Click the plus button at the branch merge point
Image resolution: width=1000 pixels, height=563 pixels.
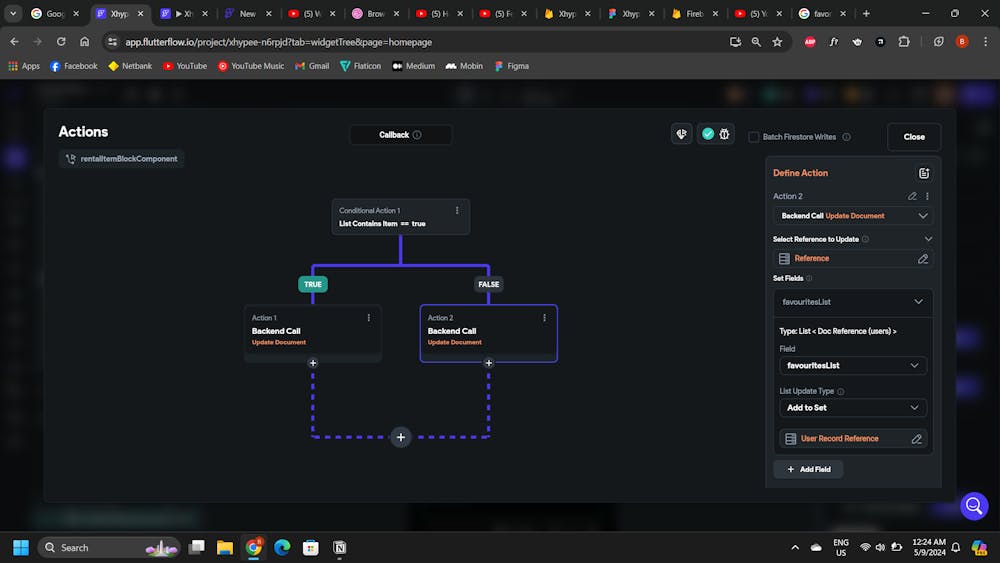401,437
